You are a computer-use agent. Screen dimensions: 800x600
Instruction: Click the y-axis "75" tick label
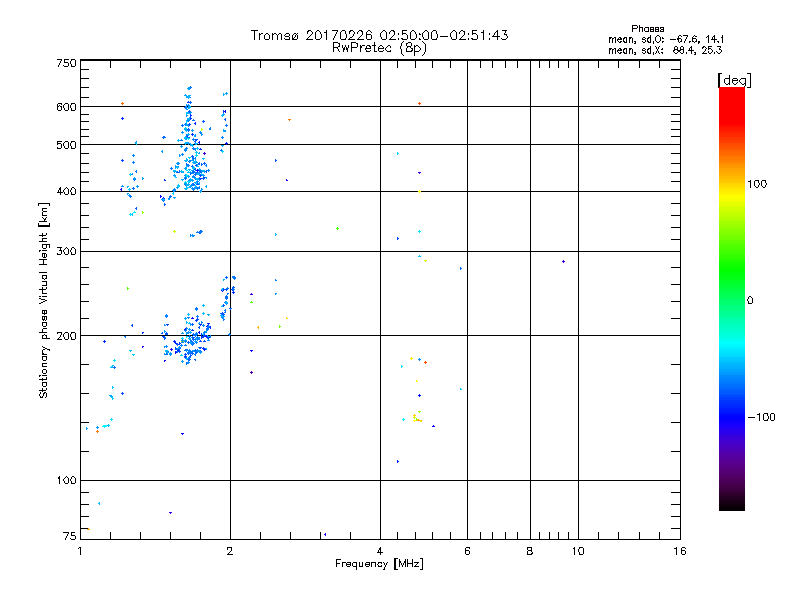tap(70, 536)
